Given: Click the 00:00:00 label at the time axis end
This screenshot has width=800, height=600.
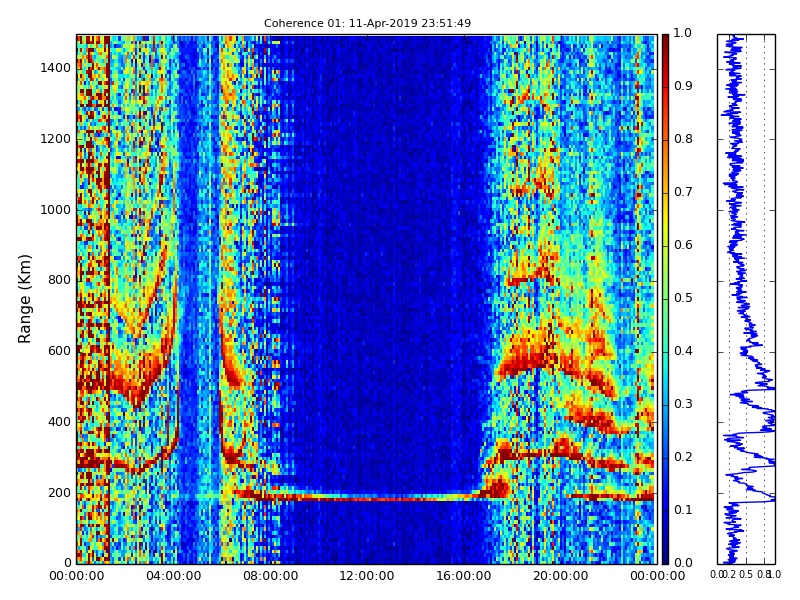Looking at the screenshot, I should tap(657, 576).
